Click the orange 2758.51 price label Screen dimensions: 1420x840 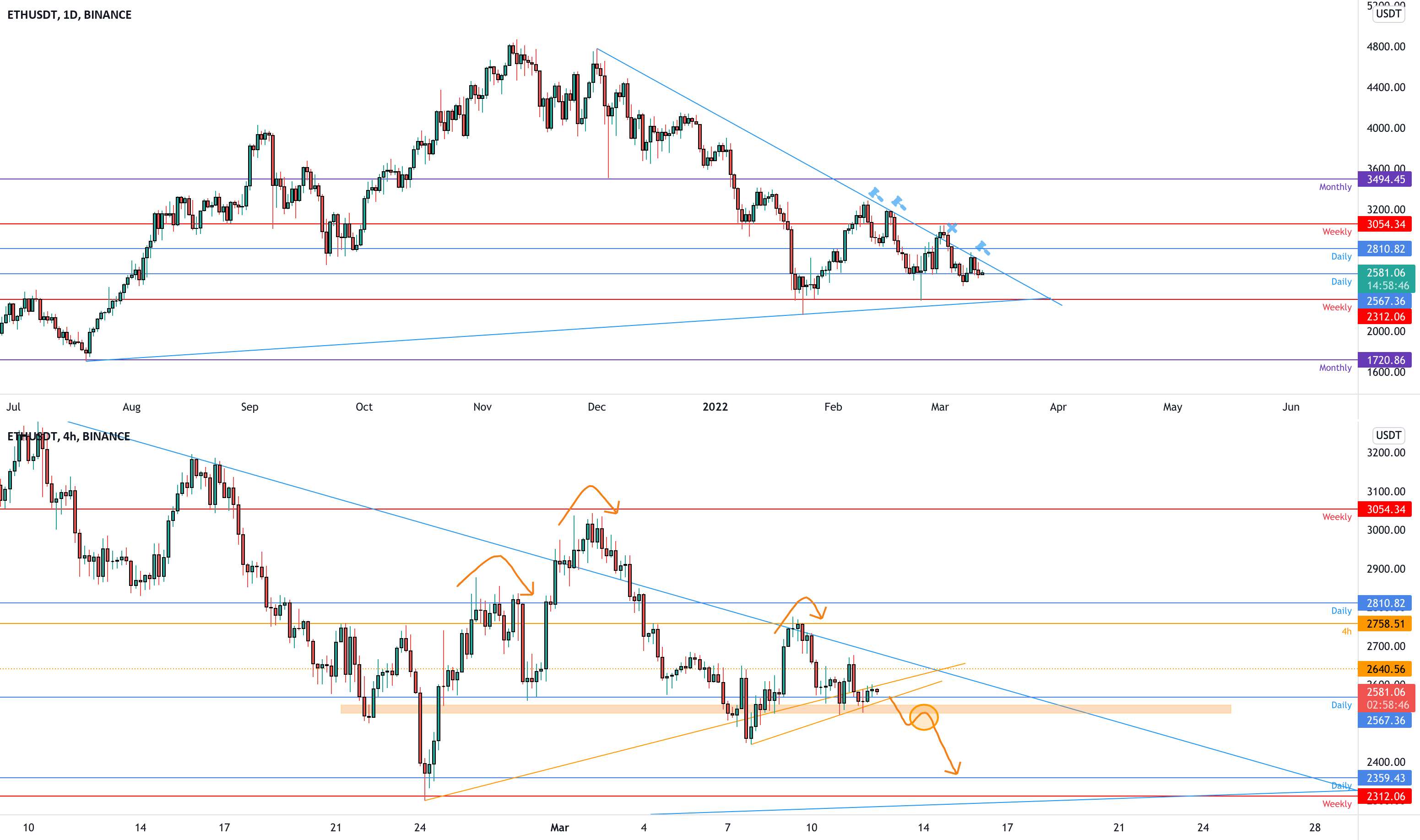1385,624
